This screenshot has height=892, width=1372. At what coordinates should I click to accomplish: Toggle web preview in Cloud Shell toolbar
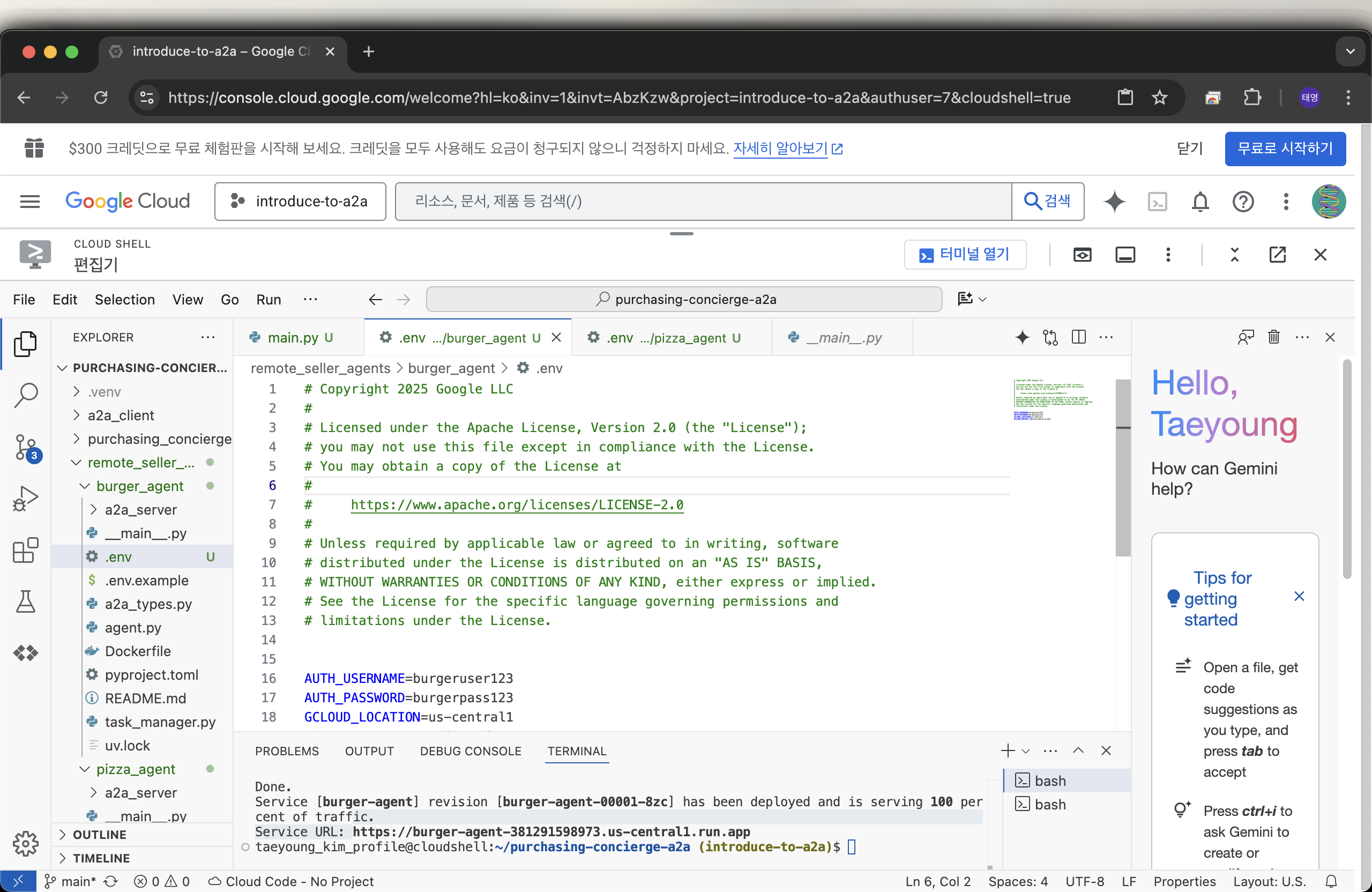1082,255
